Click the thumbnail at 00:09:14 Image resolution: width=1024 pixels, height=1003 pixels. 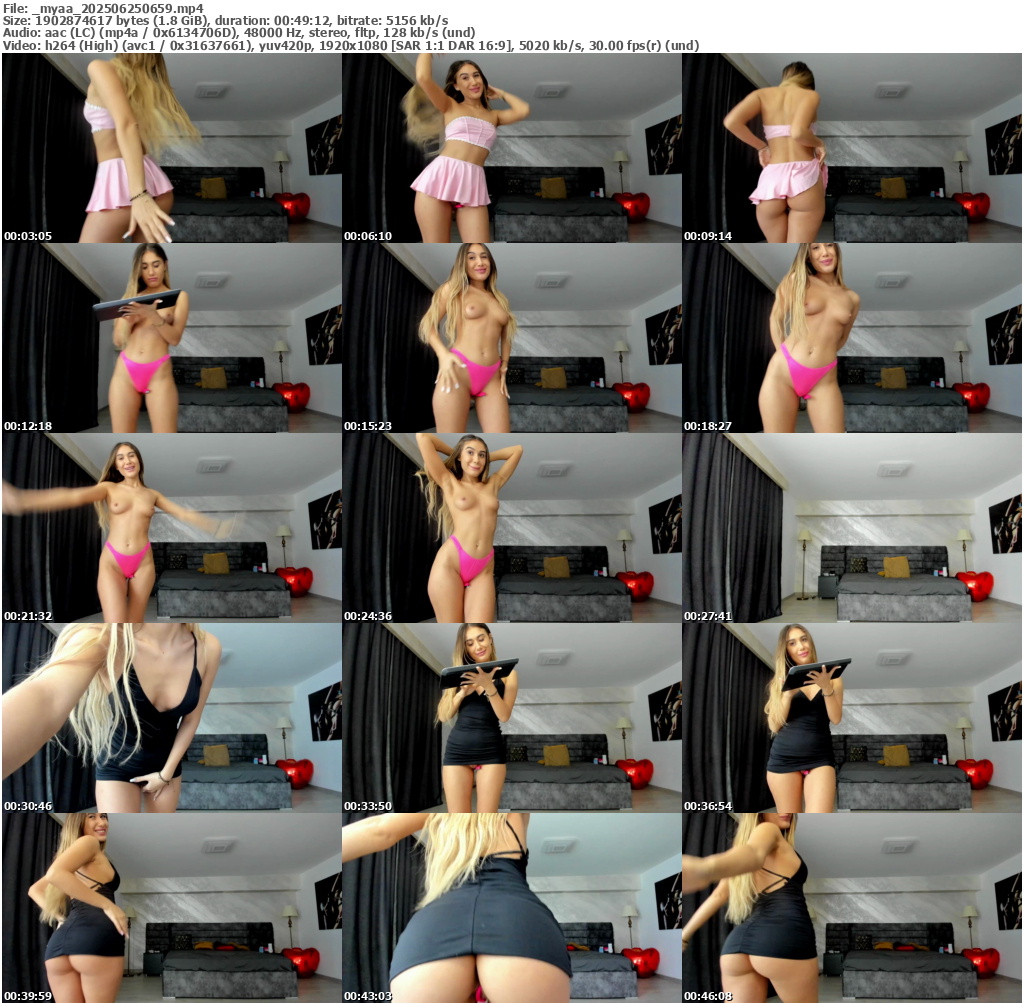[x=852, y=148]
